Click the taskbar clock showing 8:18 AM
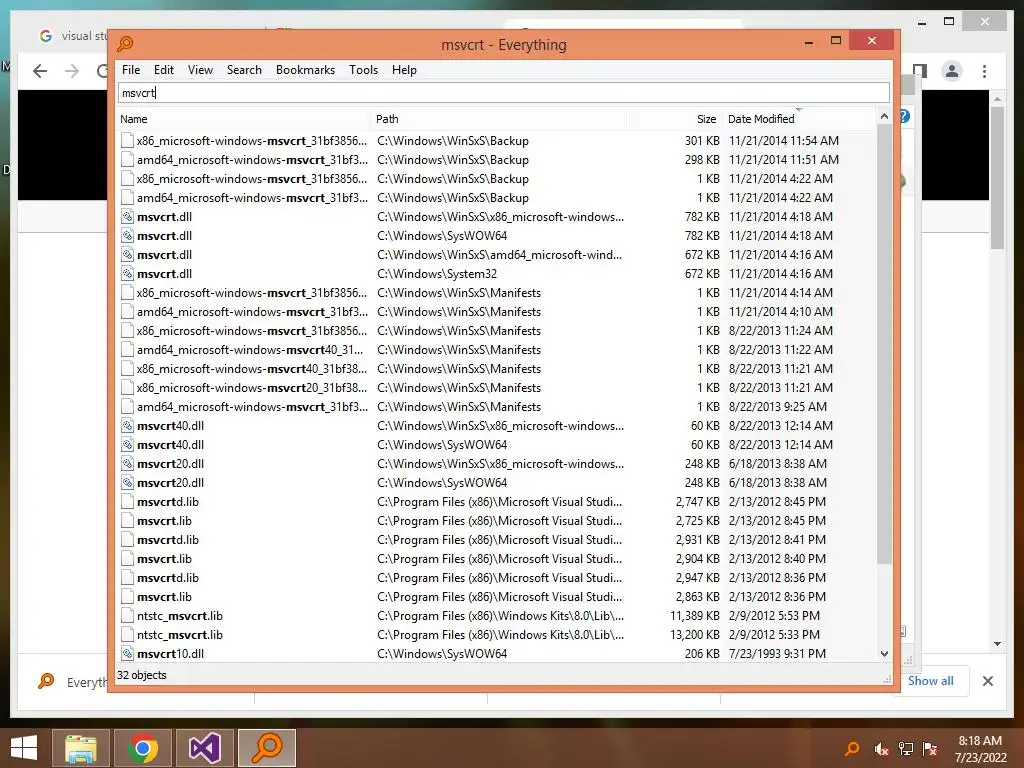The height and width of the screenshot is (768, 1024). (x=980, y=749)
